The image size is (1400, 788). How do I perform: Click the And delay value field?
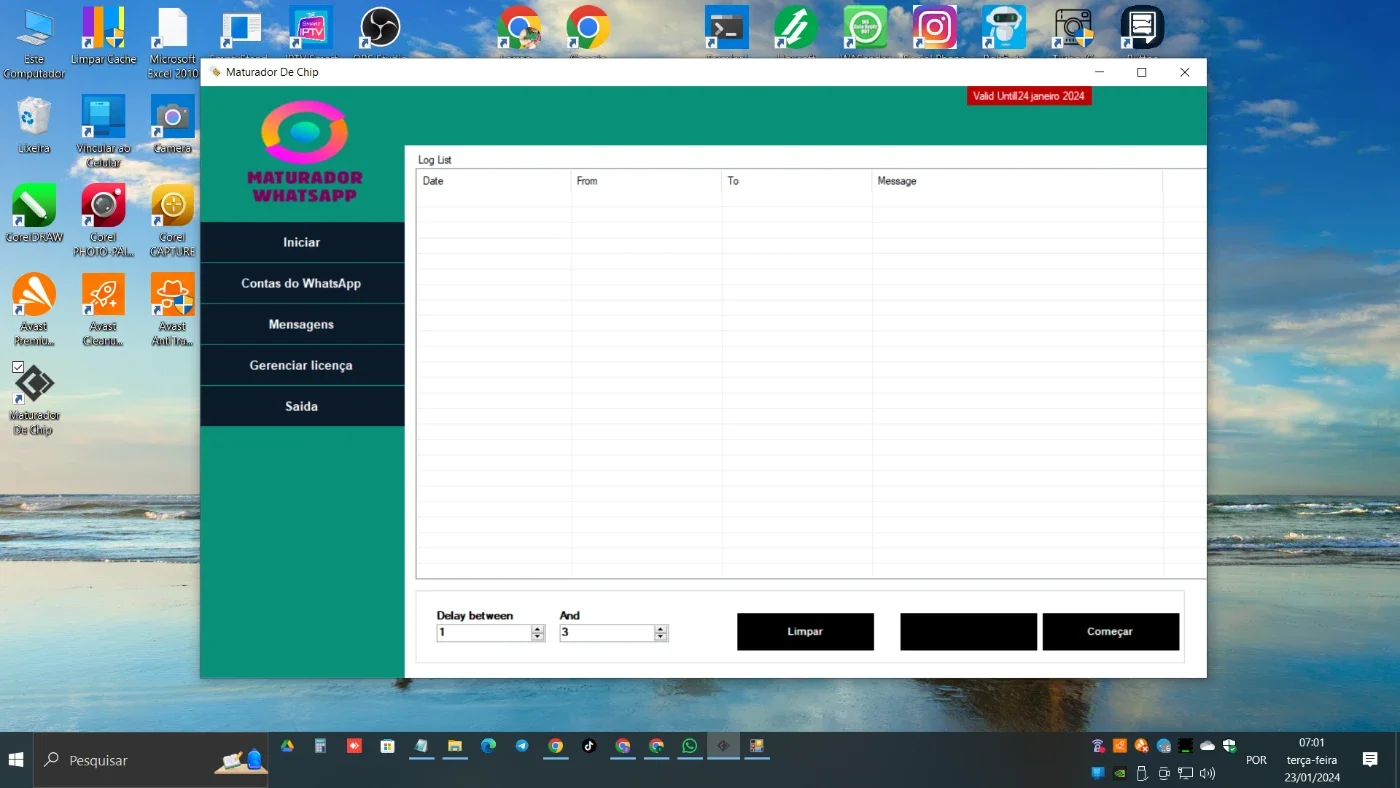click(607, 633)
